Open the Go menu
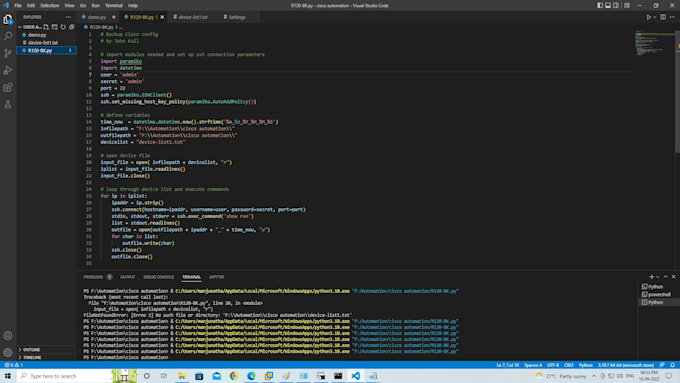 pos(83,6)
